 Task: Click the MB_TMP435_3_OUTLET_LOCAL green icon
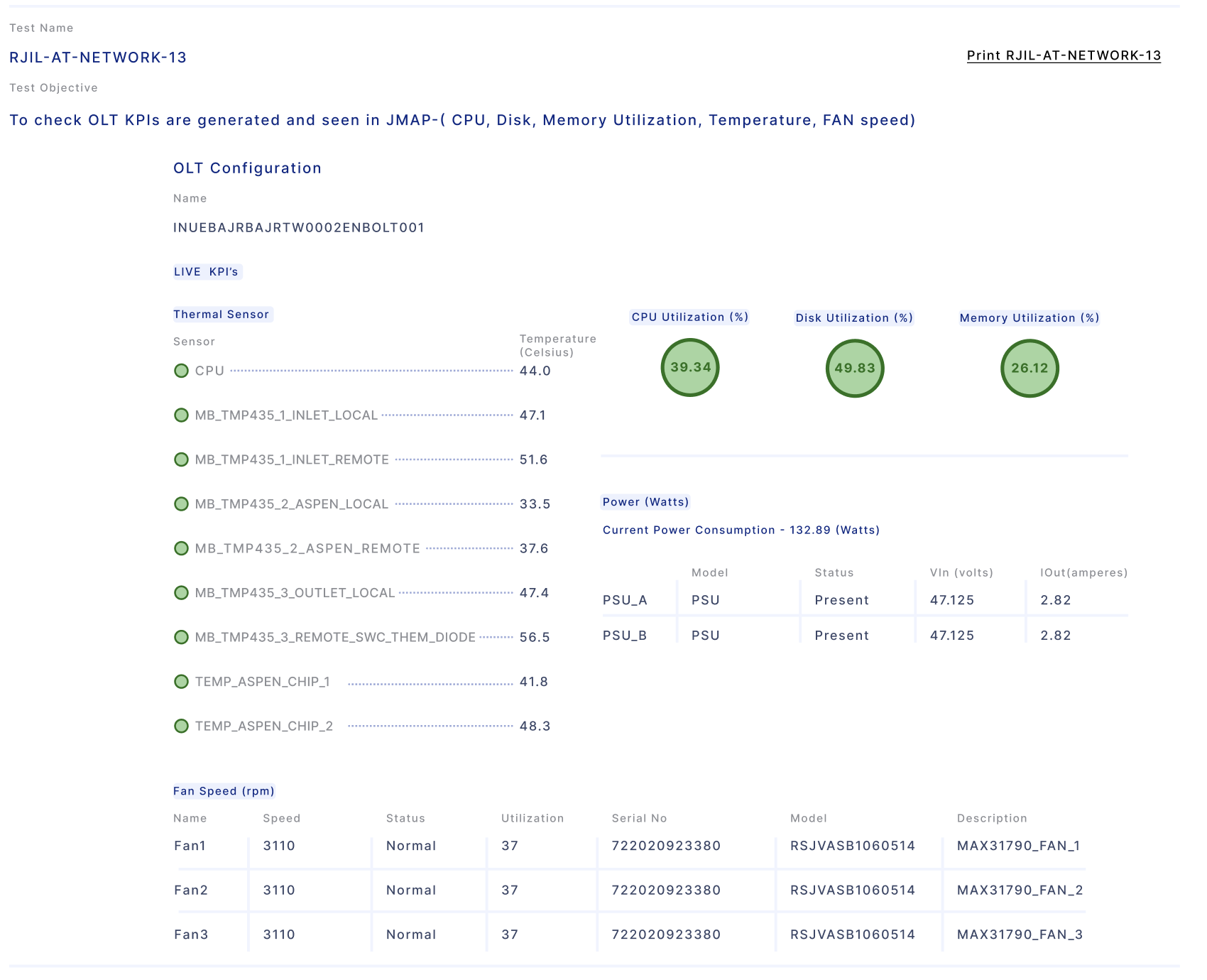(x=182, y=592)
